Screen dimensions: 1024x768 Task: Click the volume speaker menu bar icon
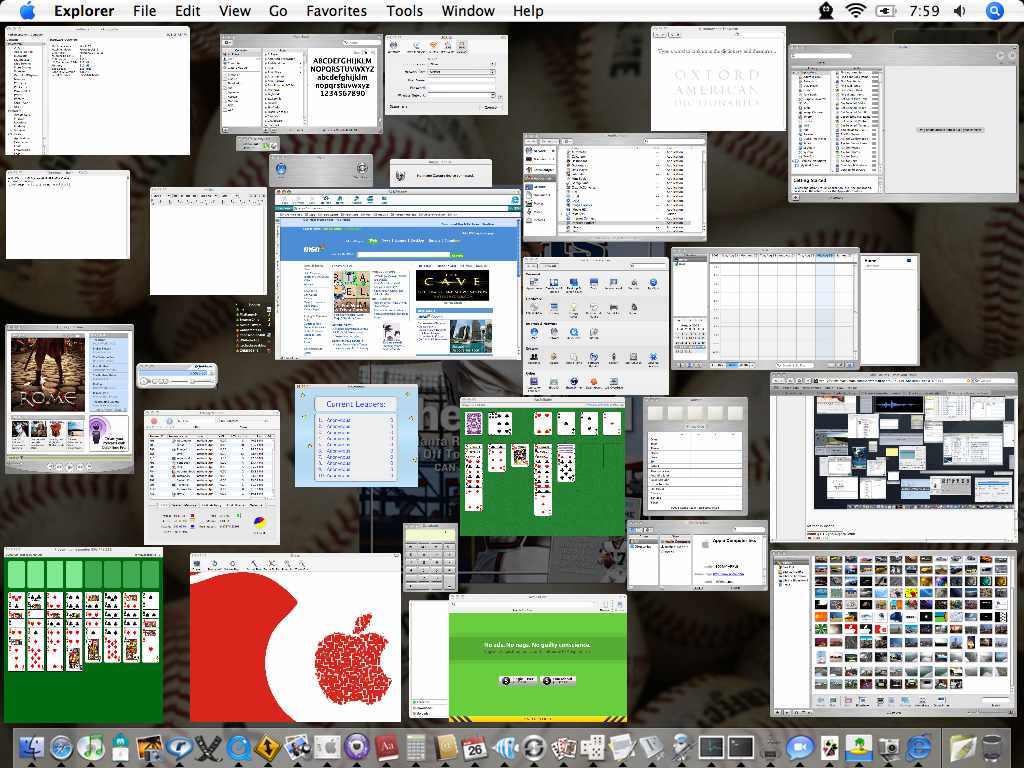(959, 11)
